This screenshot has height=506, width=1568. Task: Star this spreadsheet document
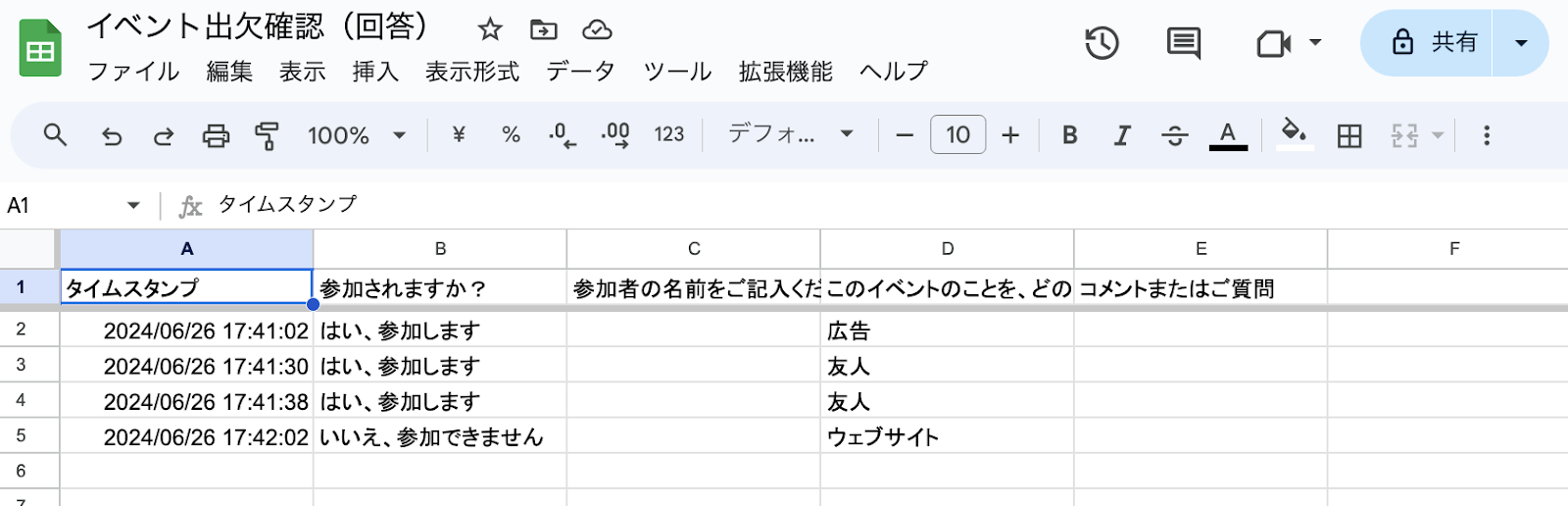490,29
